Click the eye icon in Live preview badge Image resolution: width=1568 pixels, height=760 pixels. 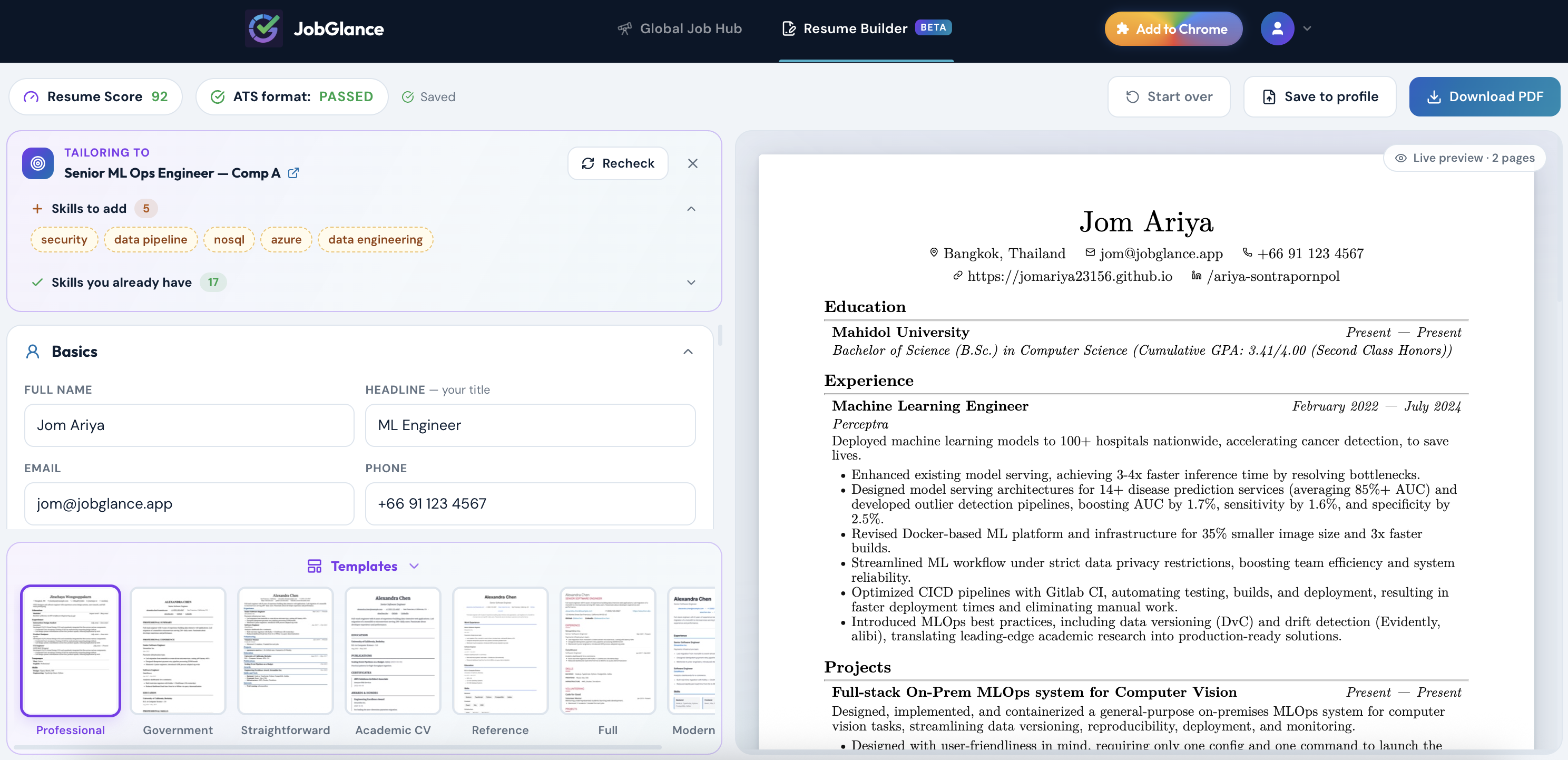(x=1400, y=158)
